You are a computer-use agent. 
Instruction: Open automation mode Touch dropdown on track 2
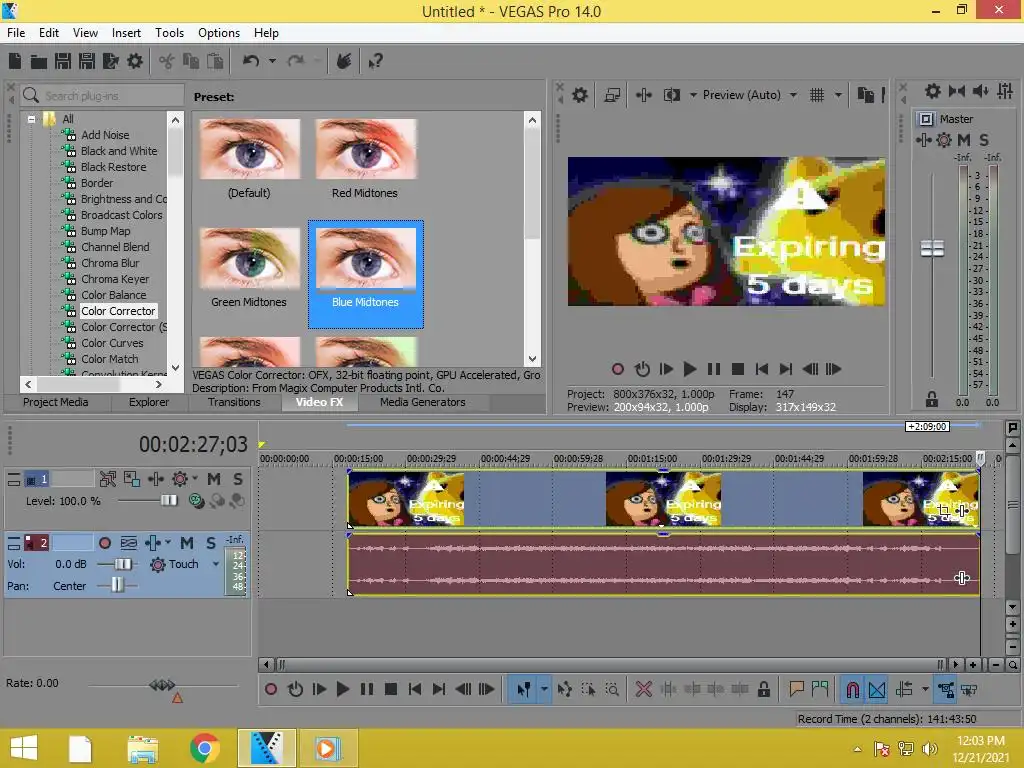pos(216,564)
